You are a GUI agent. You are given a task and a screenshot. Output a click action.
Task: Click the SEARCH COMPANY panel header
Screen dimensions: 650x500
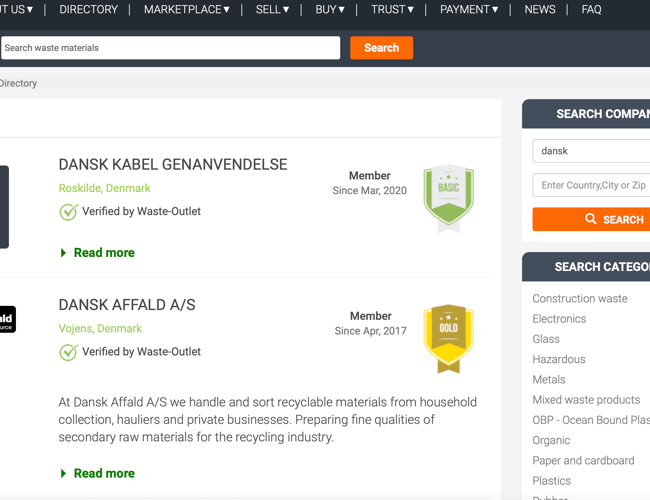[x=586, y=114]
